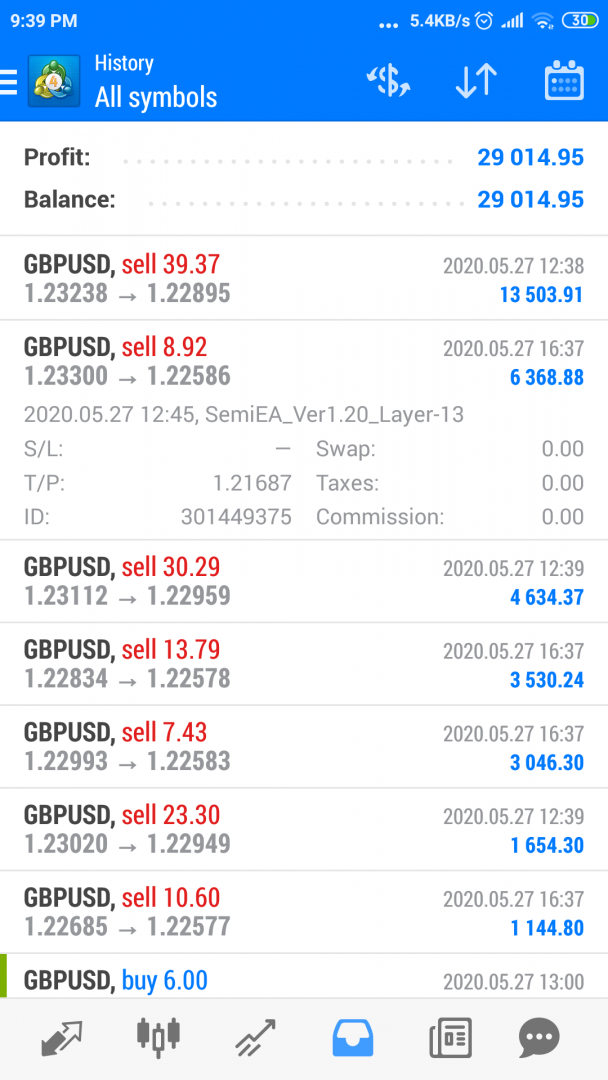The image size is (608, 1080).
Task: Switch to Quotes using the arrow icon
Action: point(62,1038)
